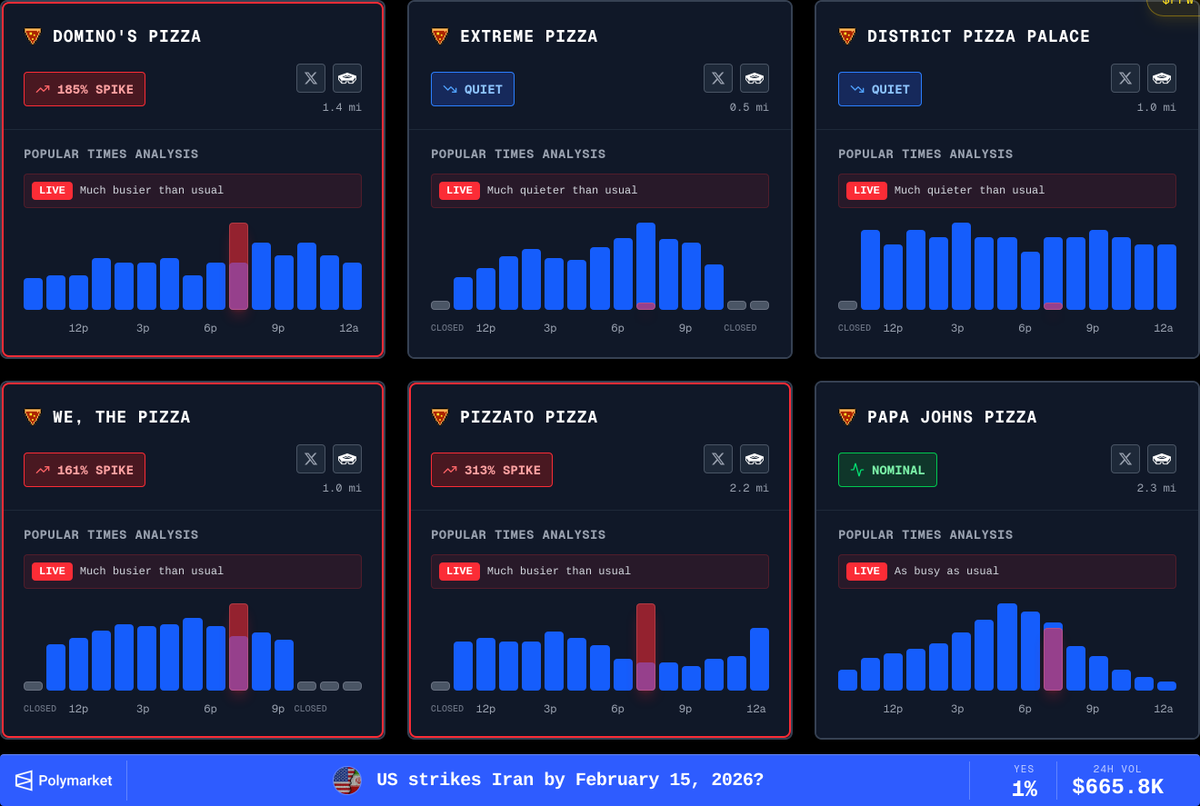
Task: Click the NOMINAL status badge
Action: click(x=888, y=470)
